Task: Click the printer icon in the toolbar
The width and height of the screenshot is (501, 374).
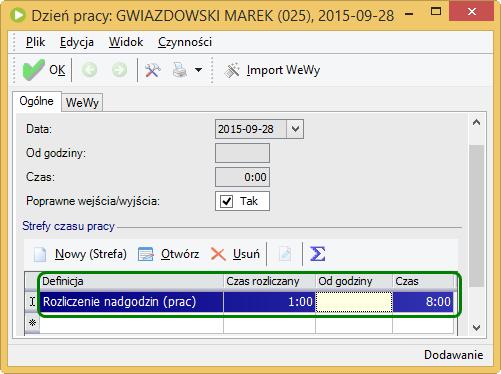Action: (180, 70)
